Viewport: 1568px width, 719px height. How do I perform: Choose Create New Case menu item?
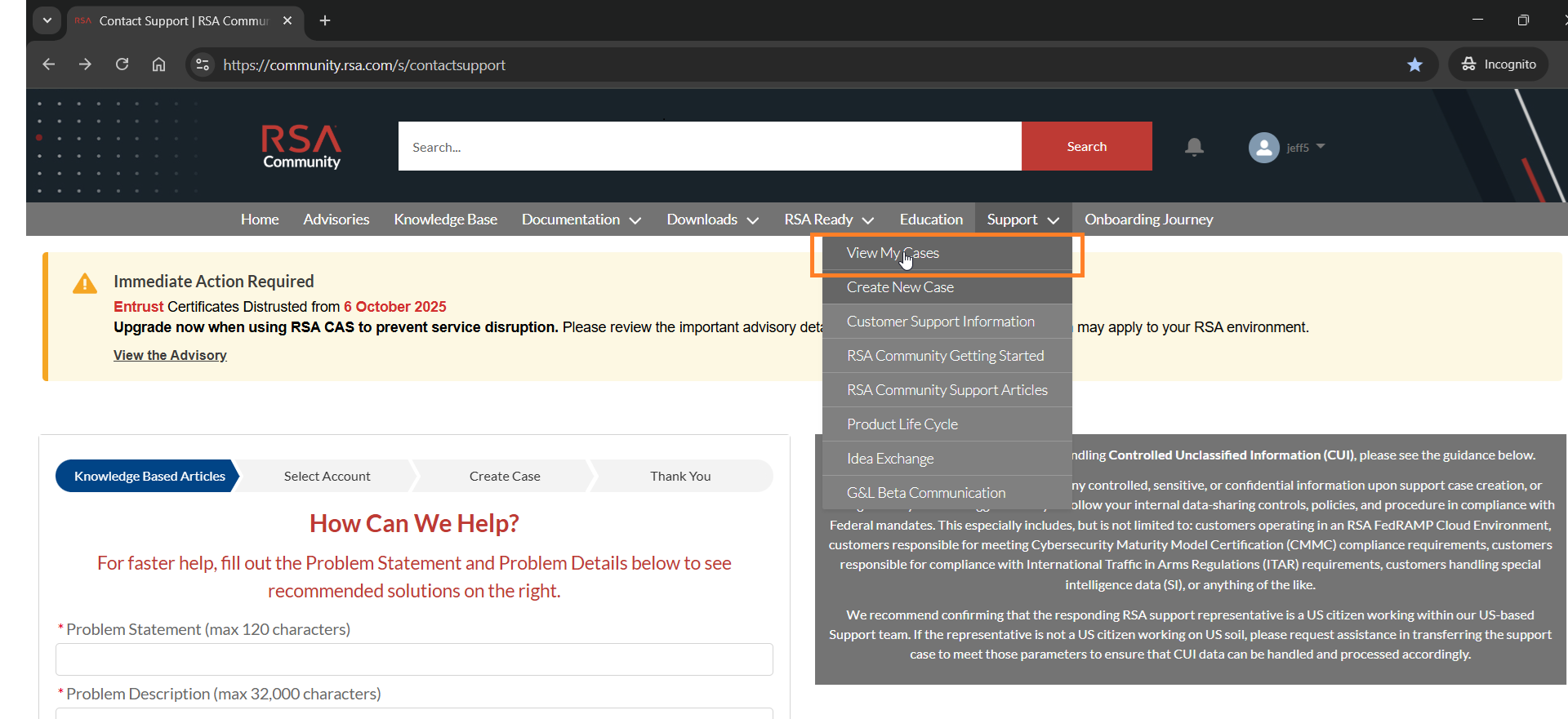tap(900, 287)
